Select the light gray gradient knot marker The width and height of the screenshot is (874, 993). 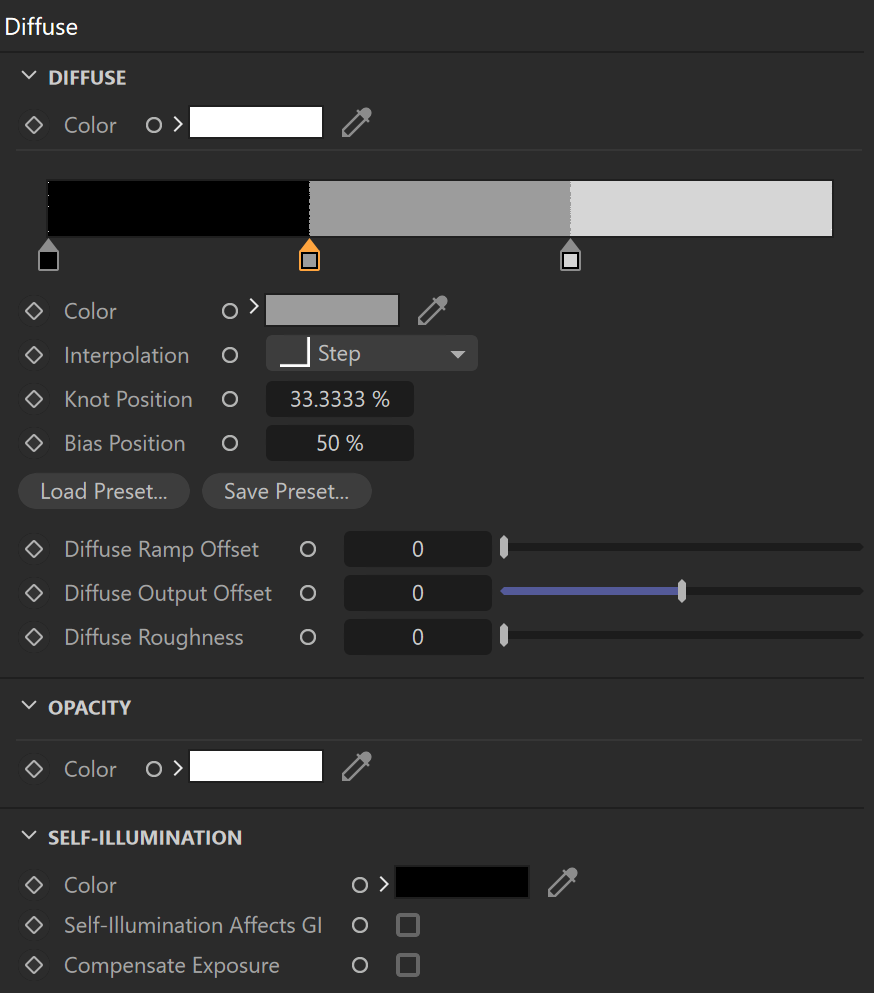tap(571, 255)
